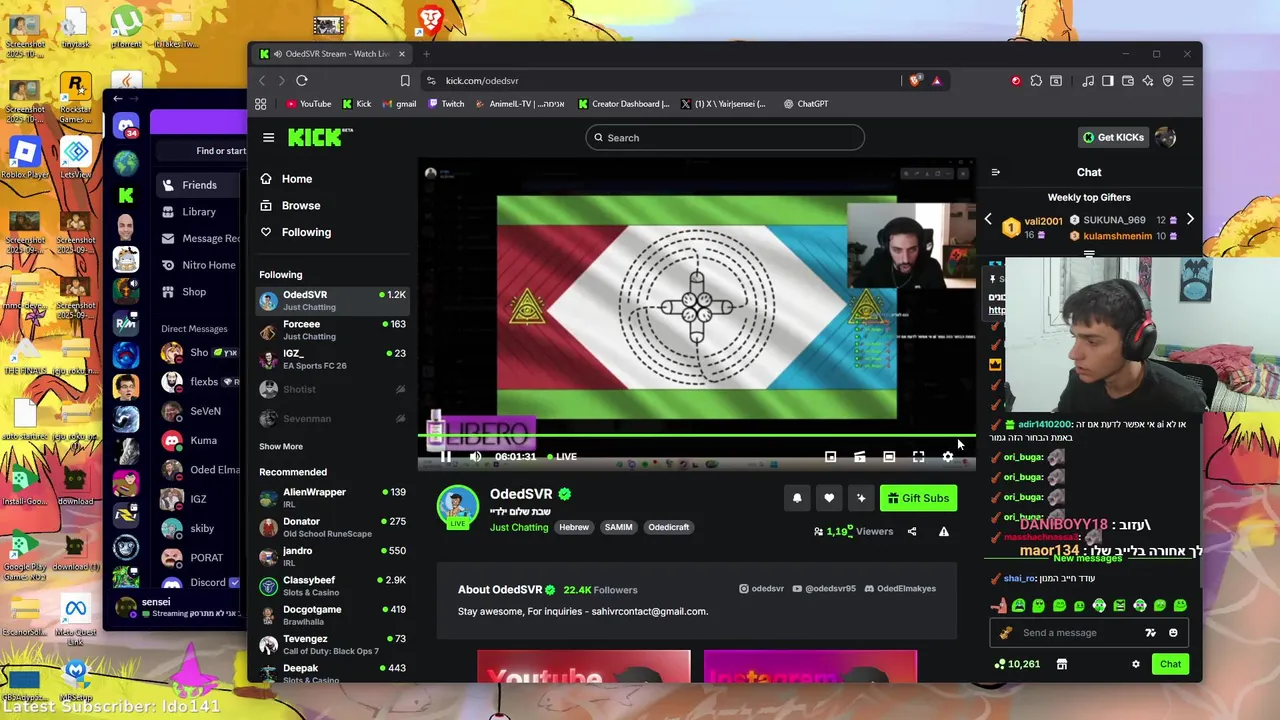Select Friends in Discord window

click(x=199, y=185)
